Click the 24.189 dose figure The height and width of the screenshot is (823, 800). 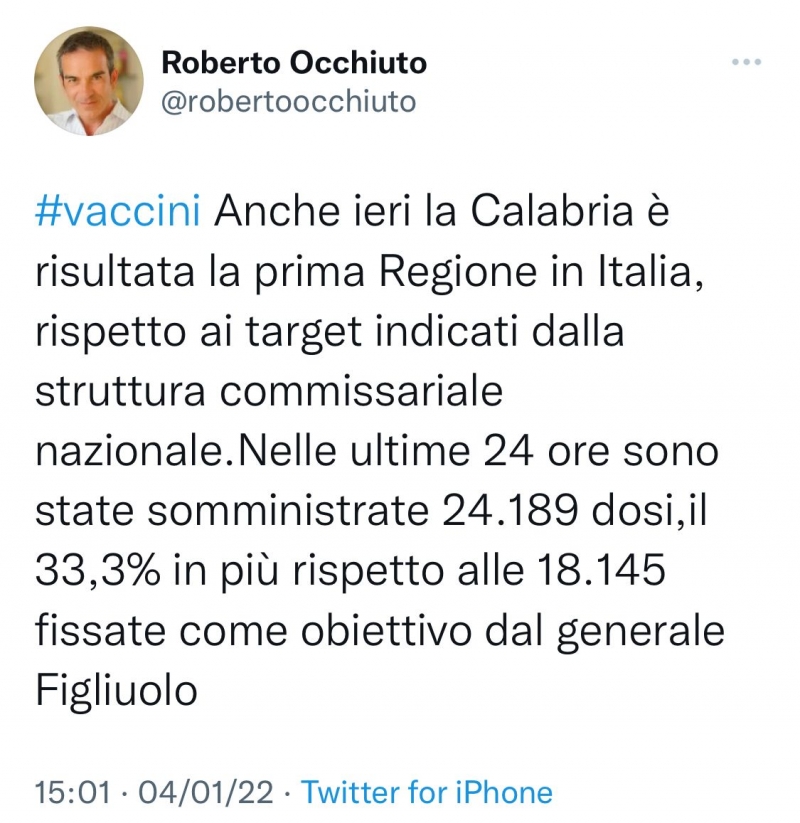510,511
